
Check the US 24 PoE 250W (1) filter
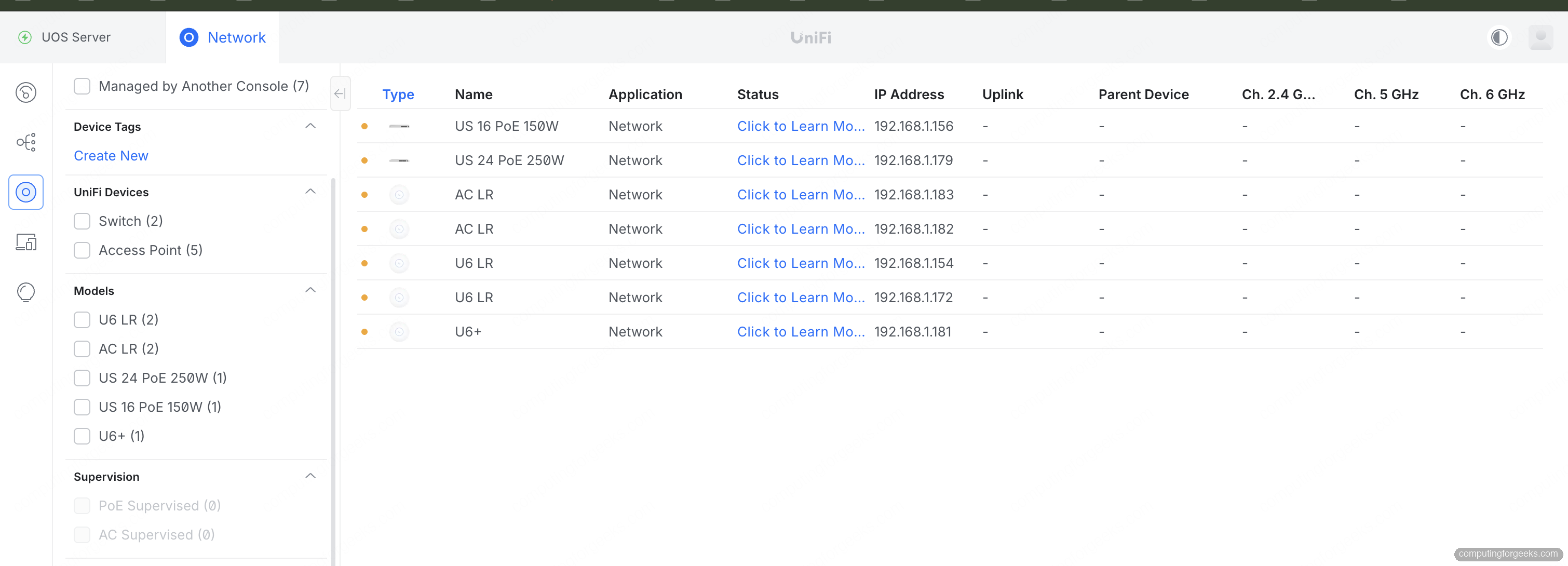tap(82, 379)
